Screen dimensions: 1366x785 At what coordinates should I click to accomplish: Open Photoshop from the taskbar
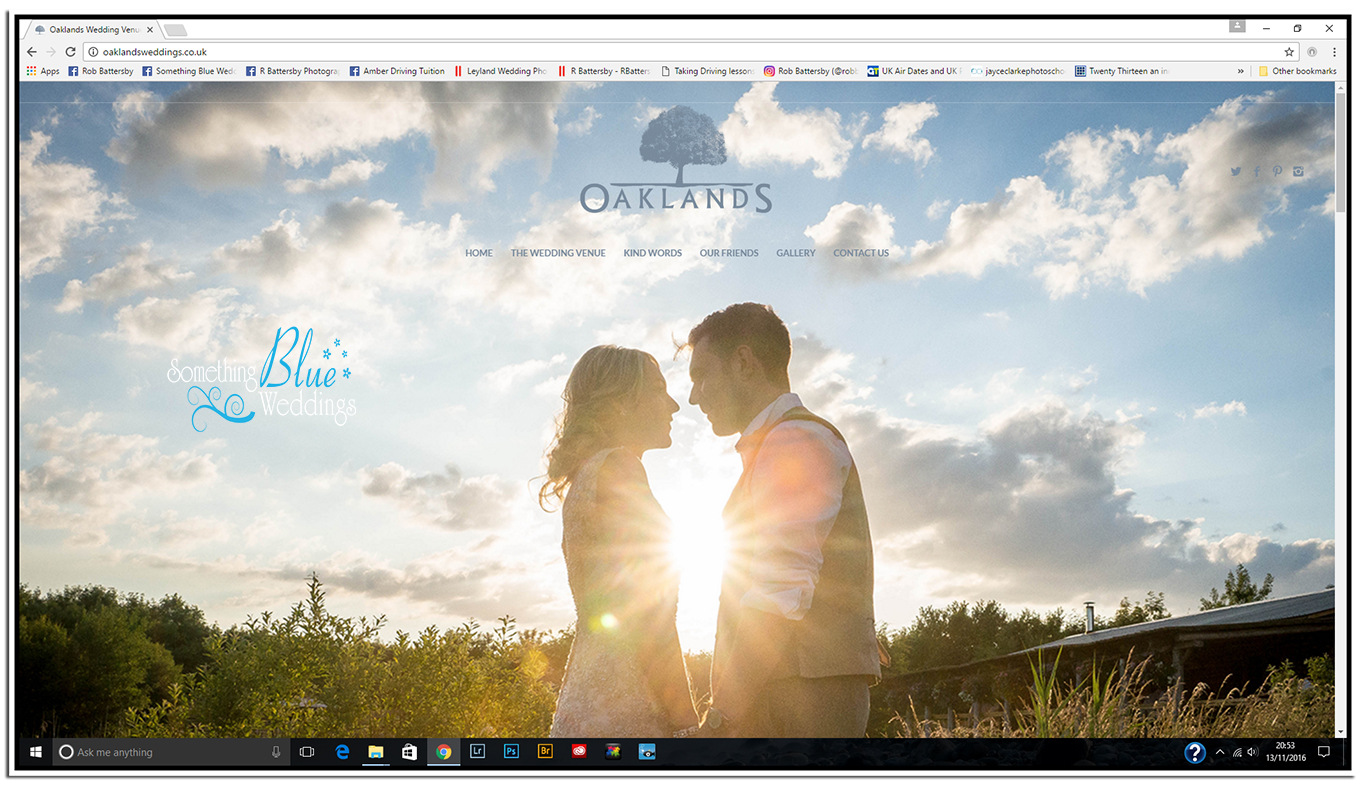tap(511, 752)
